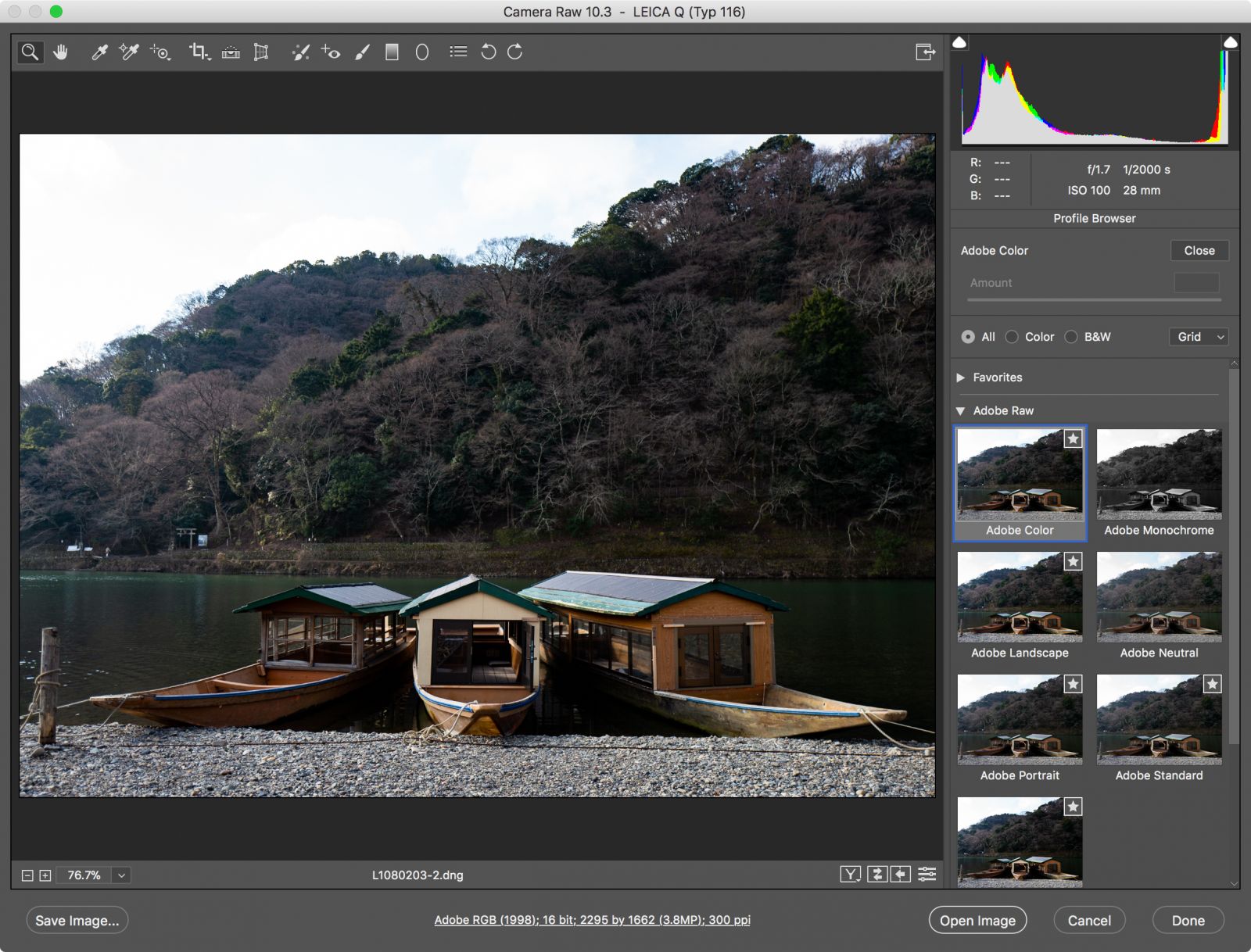Unfavorite the Adobe Color profile star
Image resolution: width=1251 pixels, height=952 pixels.
click(1072, 439)
